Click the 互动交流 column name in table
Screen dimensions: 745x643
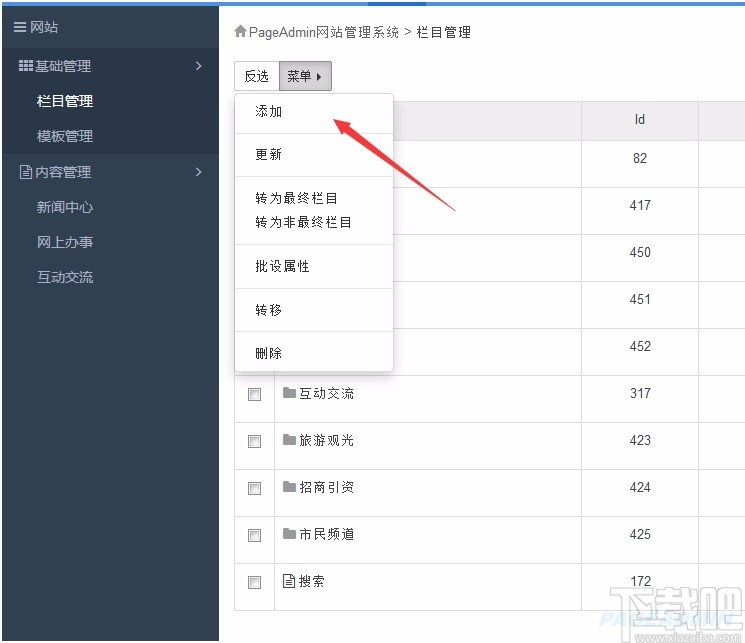point(326,393)
